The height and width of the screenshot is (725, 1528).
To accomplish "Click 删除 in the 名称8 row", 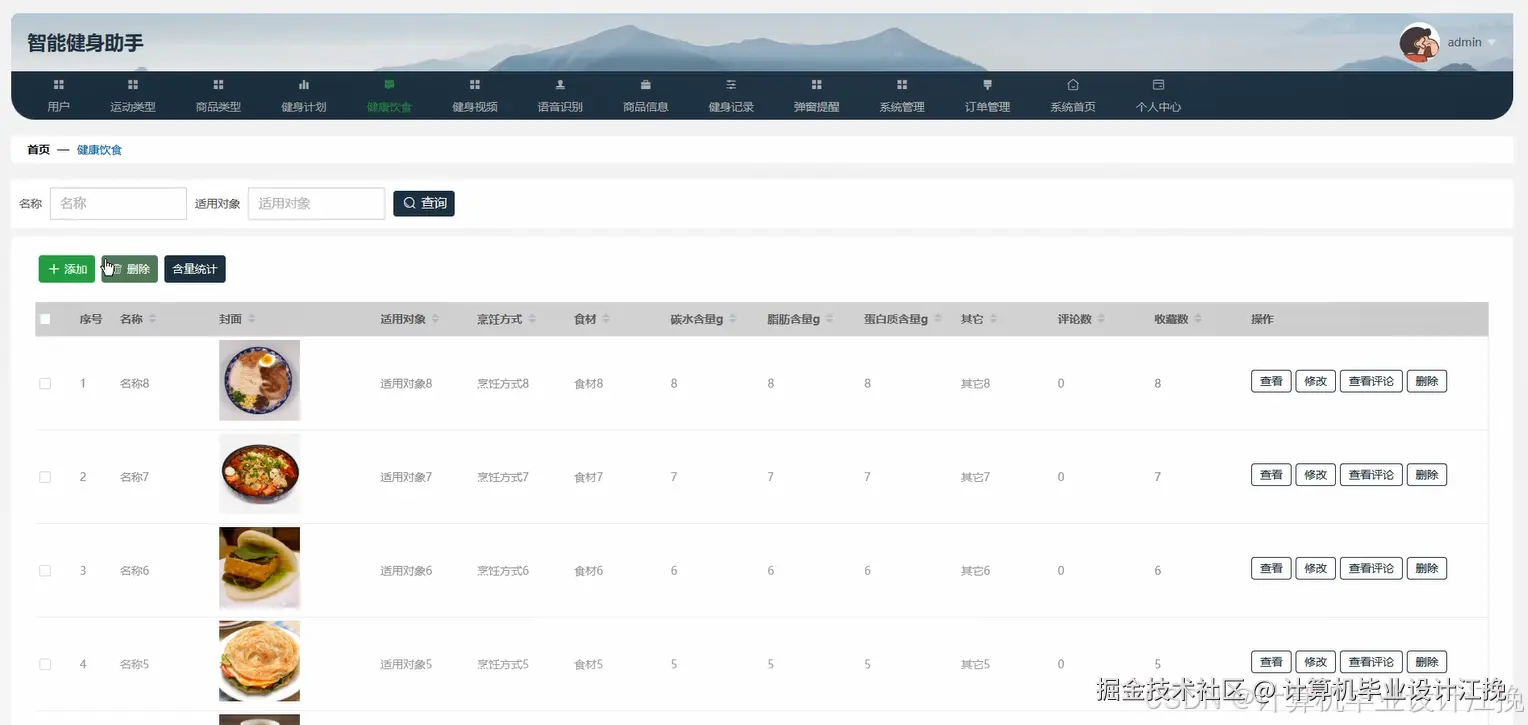I will coord(1427,381).
